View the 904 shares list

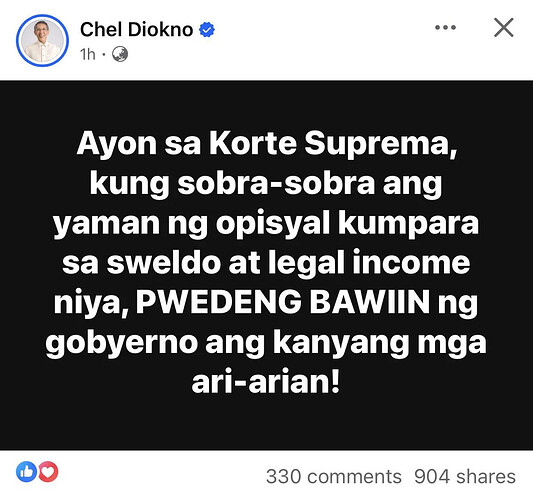pyautogui.click(x=465, y=477)
